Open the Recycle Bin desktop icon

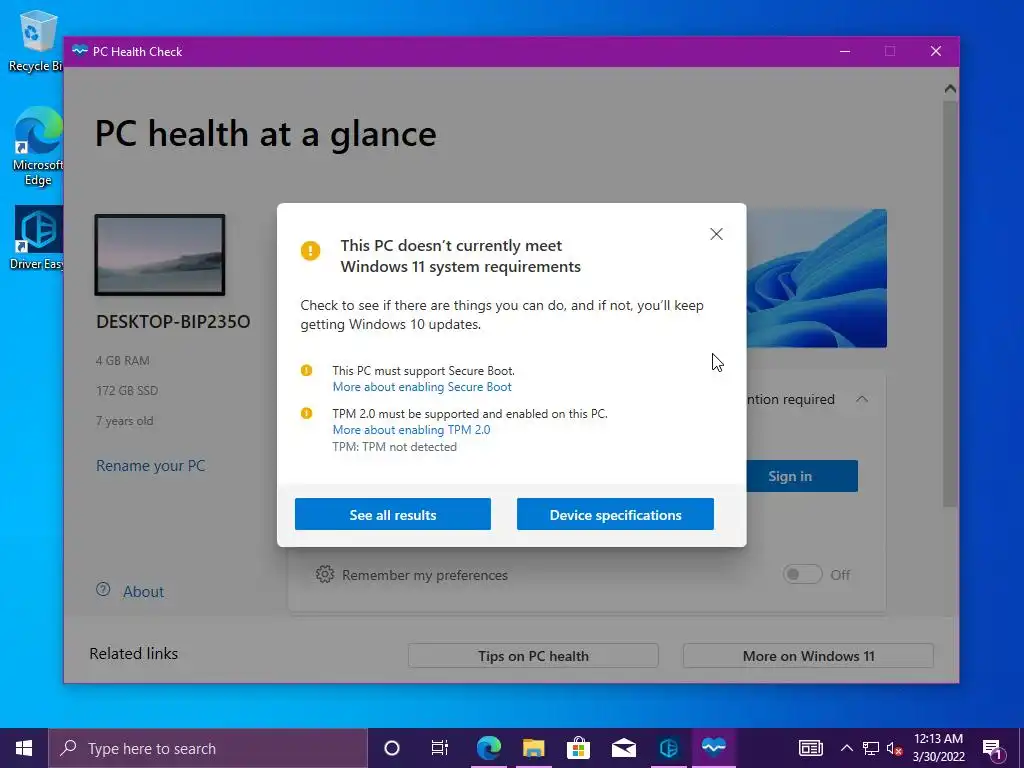36,40
